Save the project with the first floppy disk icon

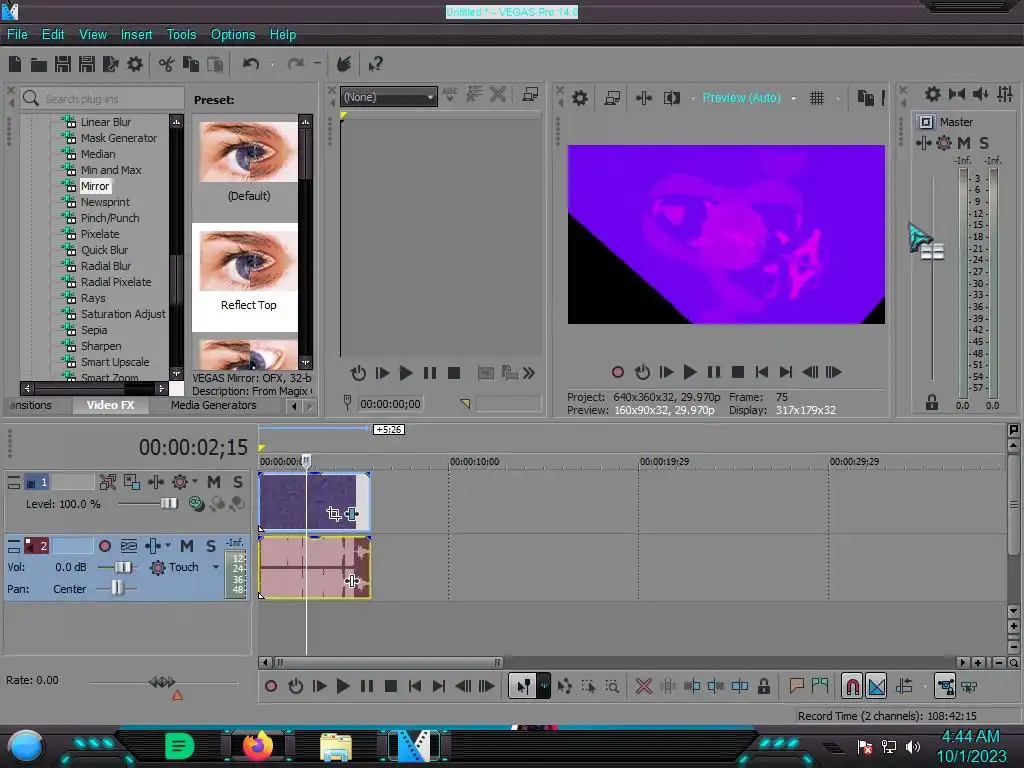click(63, 64)
